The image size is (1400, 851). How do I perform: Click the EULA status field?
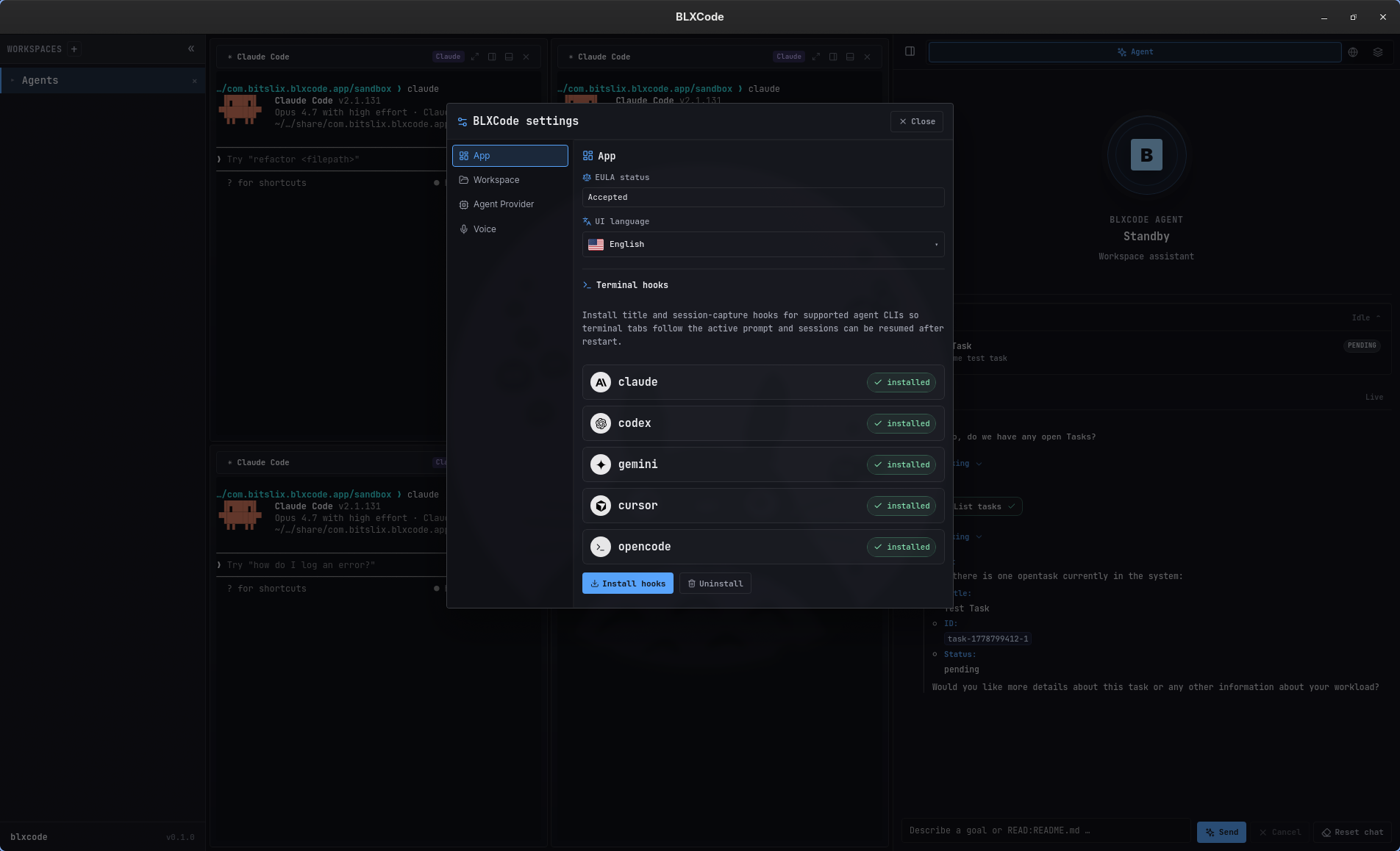pos(763,197)
